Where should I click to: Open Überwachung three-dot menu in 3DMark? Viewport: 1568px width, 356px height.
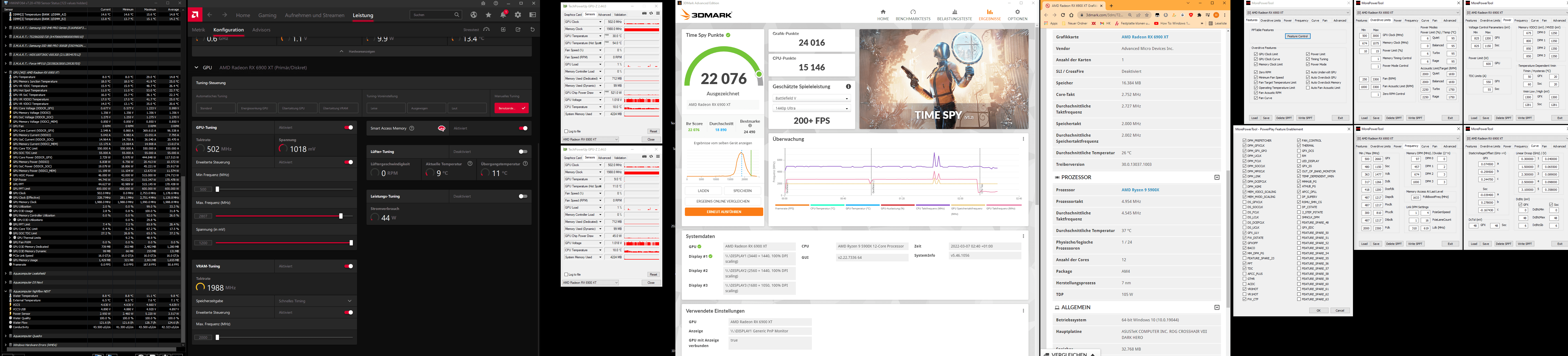(x=1023, y=139)
